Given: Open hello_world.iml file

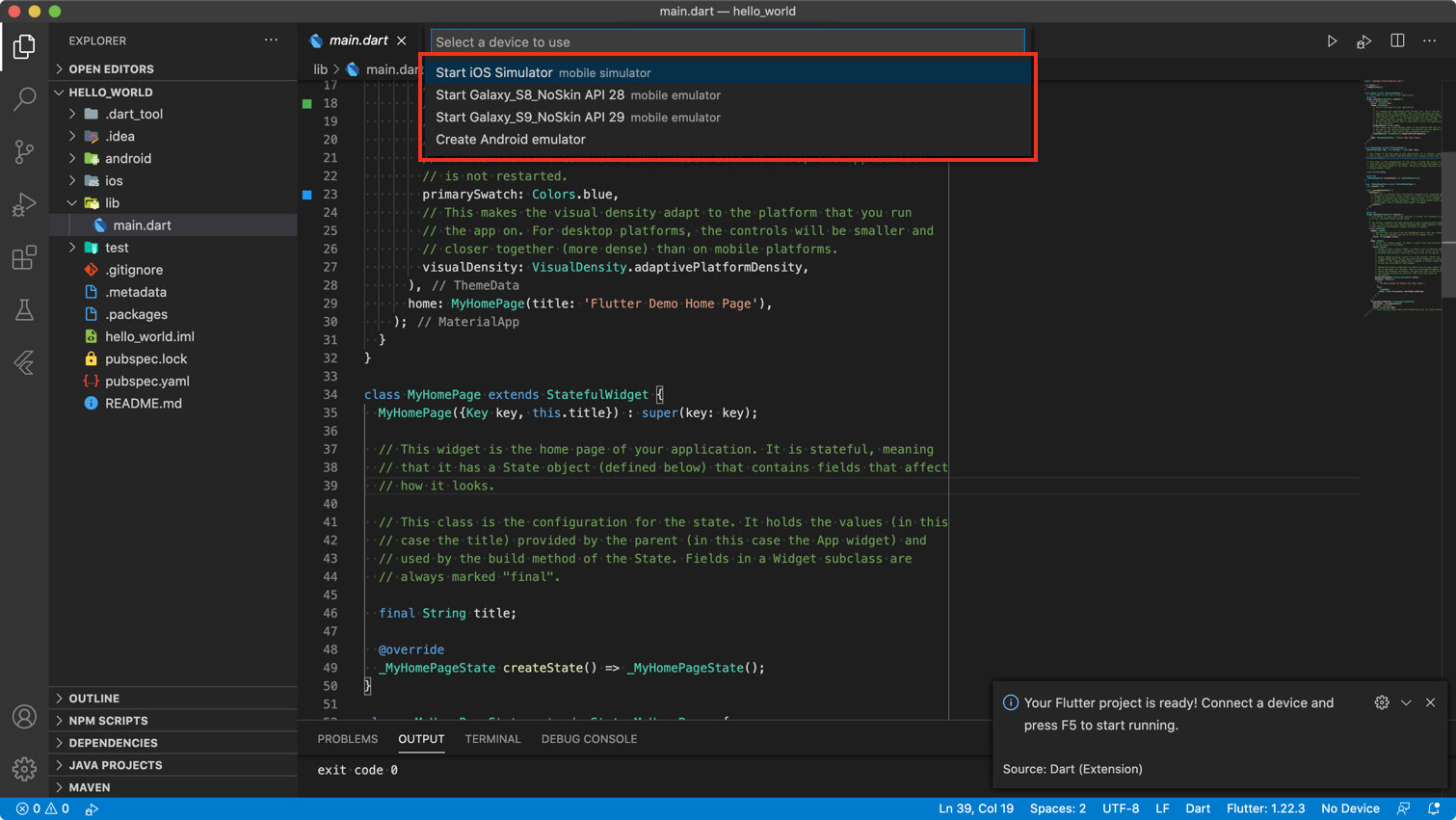Looking at the screenshot, I should (x=173, y=336).
